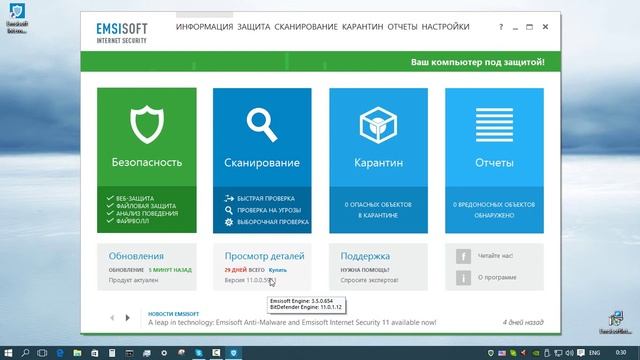Click the info icon beside О программе
The image size is (640, 360).
(x=463, y=278)
